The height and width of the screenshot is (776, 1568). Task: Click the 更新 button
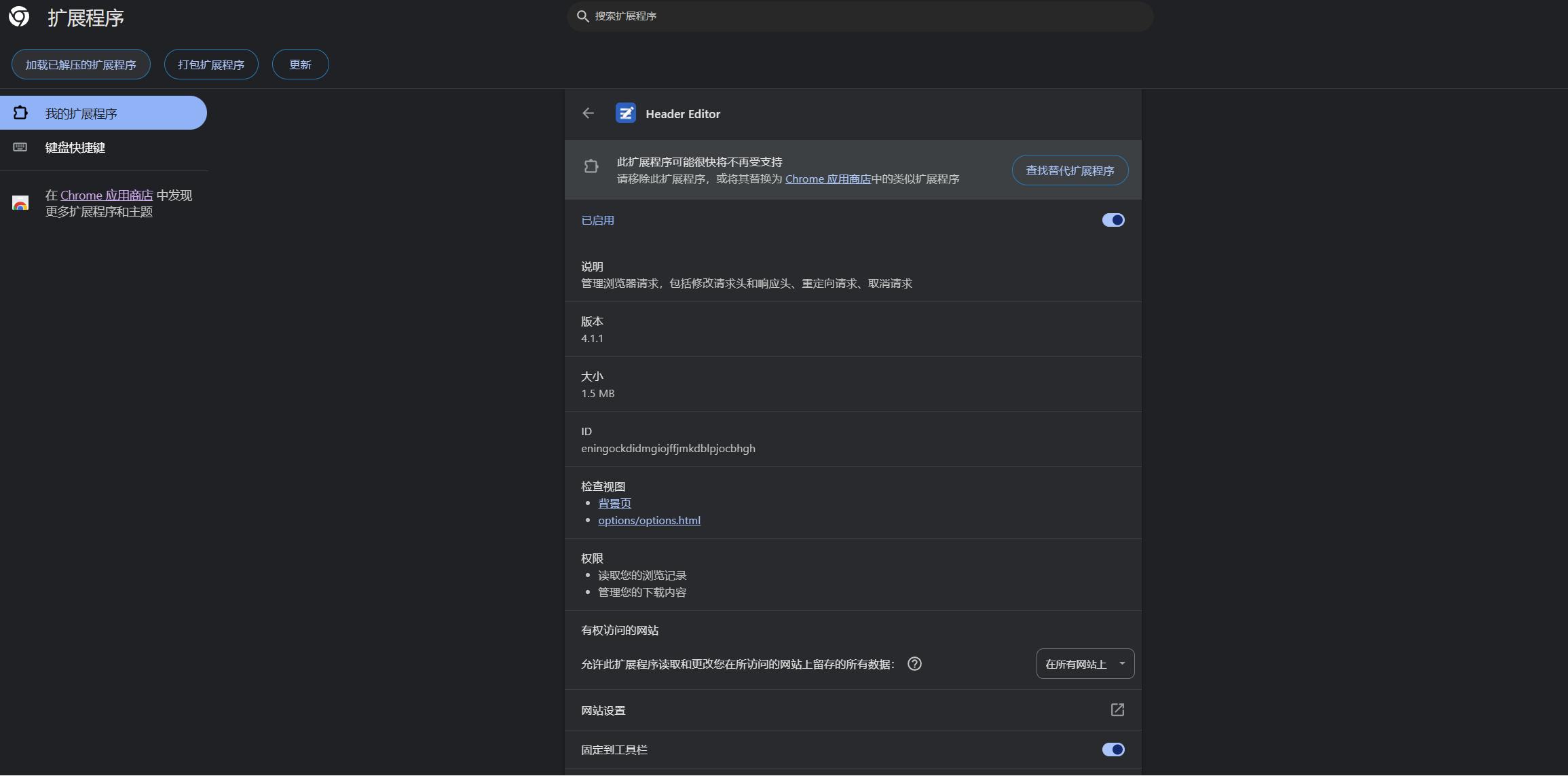(x=301, y=64)
